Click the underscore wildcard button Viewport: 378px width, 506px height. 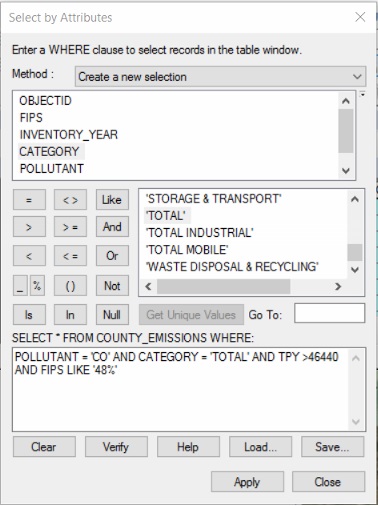point(20,286)
